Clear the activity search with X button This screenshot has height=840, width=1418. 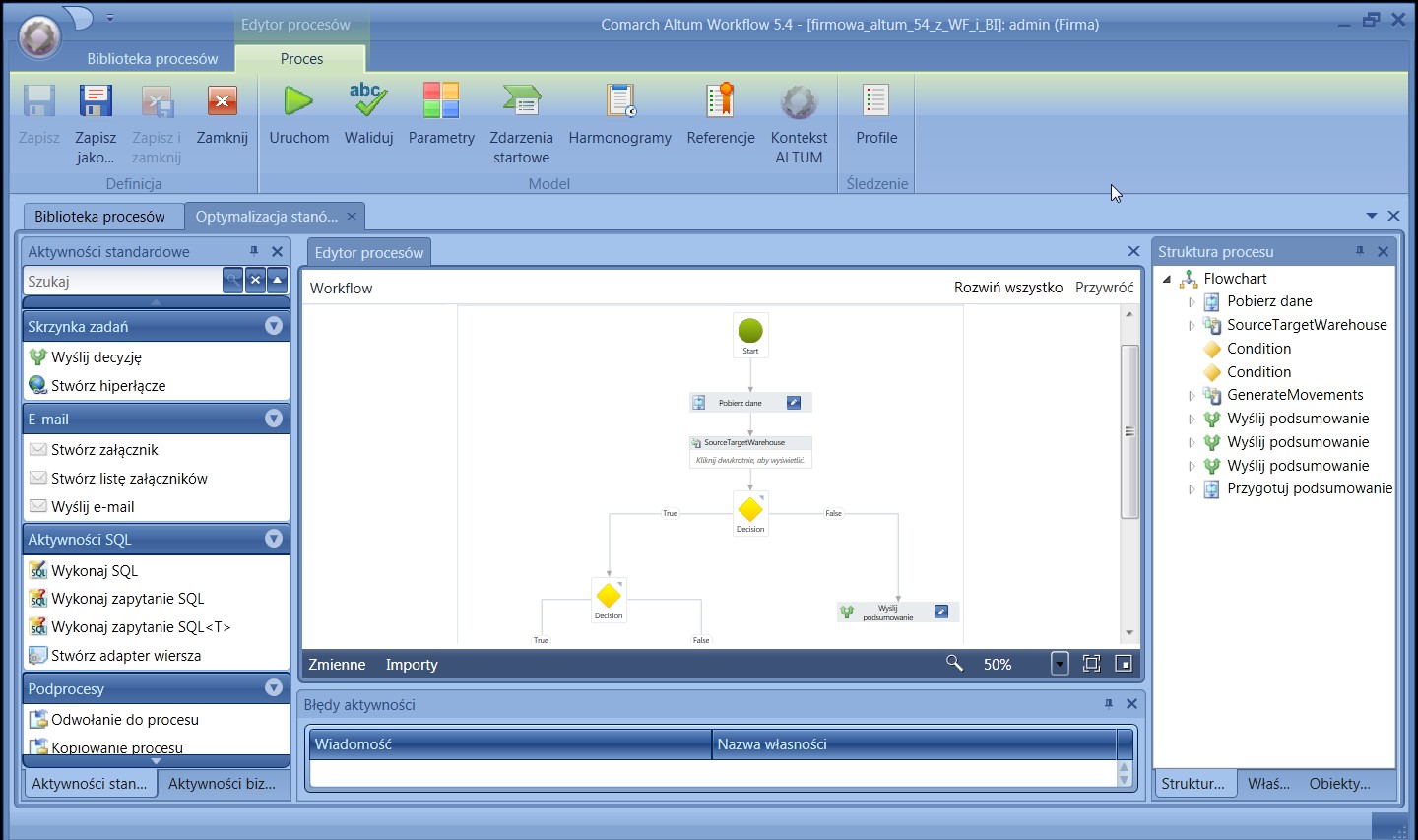[x=255, y=281]
